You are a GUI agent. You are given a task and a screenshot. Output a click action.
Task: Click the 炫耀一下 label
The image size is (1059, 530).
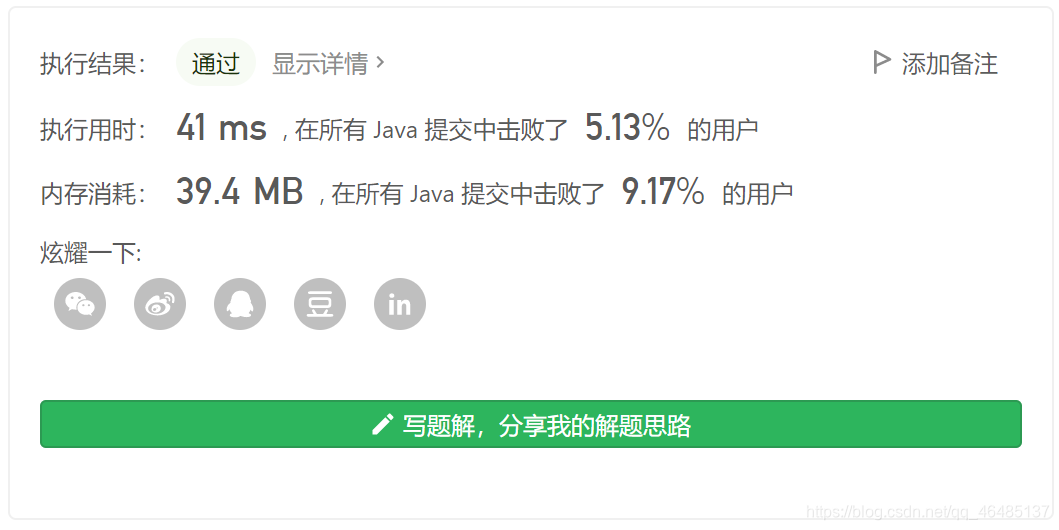click(91, 254)
